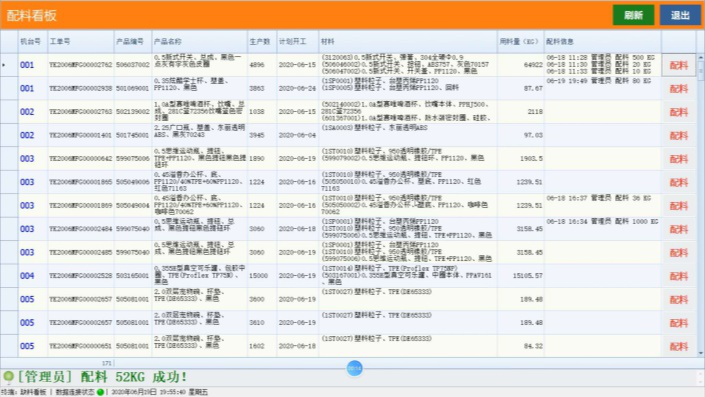This screenshot has height=397, width=705.
Task: Click the status bar date and time text
Action: coord(159,392)
